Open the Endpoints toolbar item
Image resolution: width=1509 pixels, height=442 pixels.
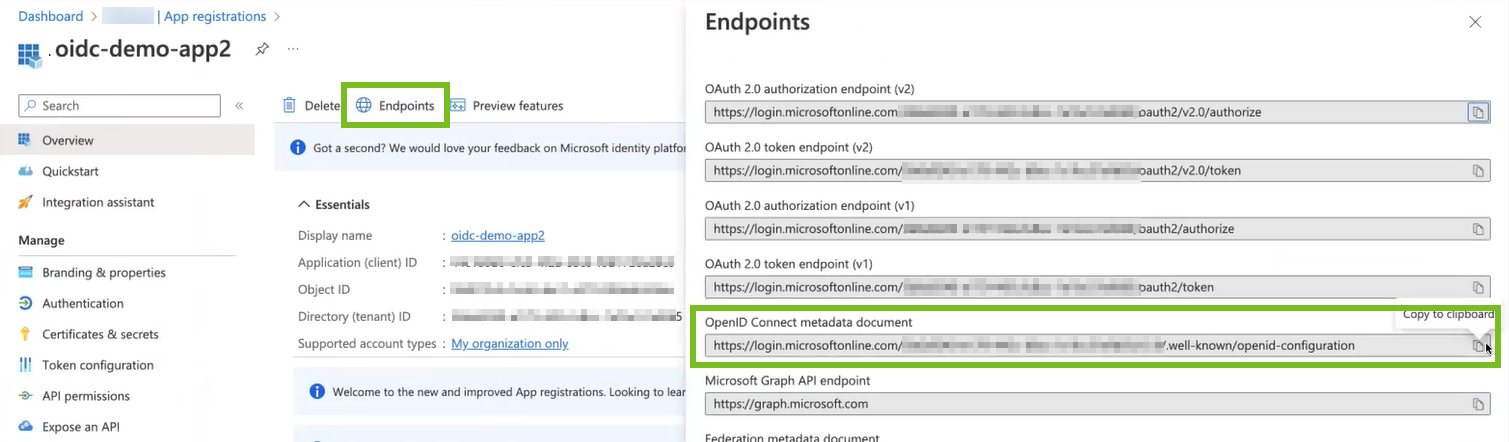395,106
